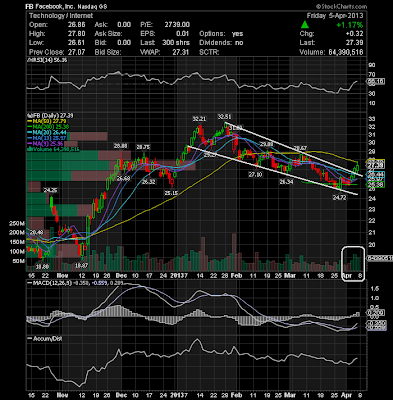Select the Prev Close value 27.07
This screenshot has height=400, width=393.
click(x=76, y=52)
